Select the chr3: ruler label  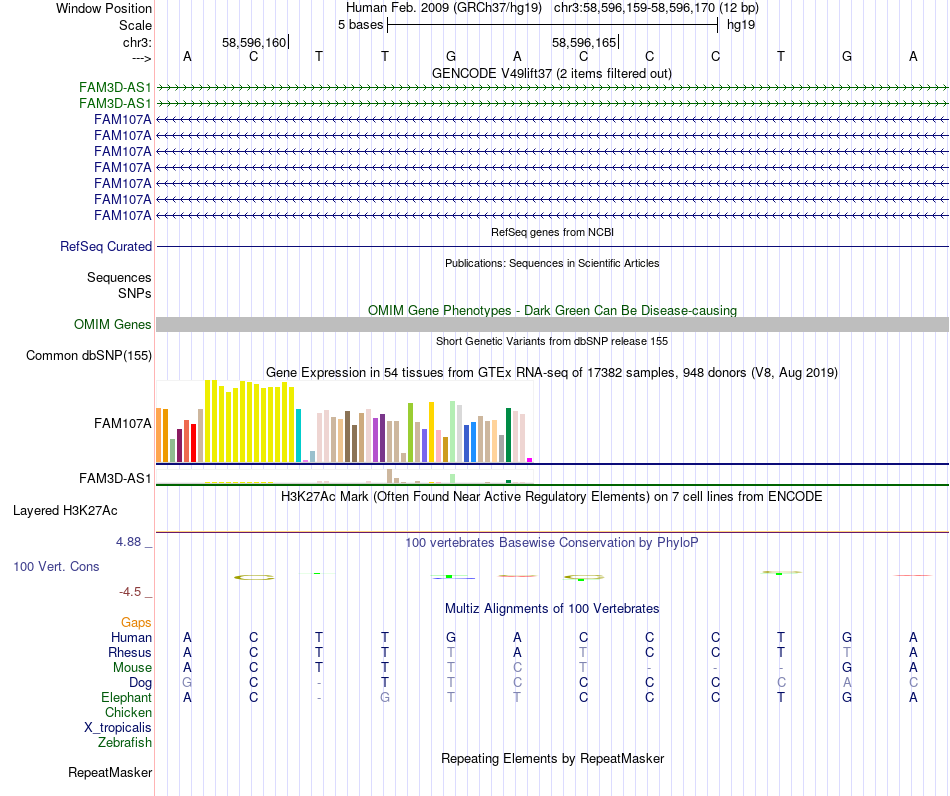pyautogui.click(x=137, y=42)
